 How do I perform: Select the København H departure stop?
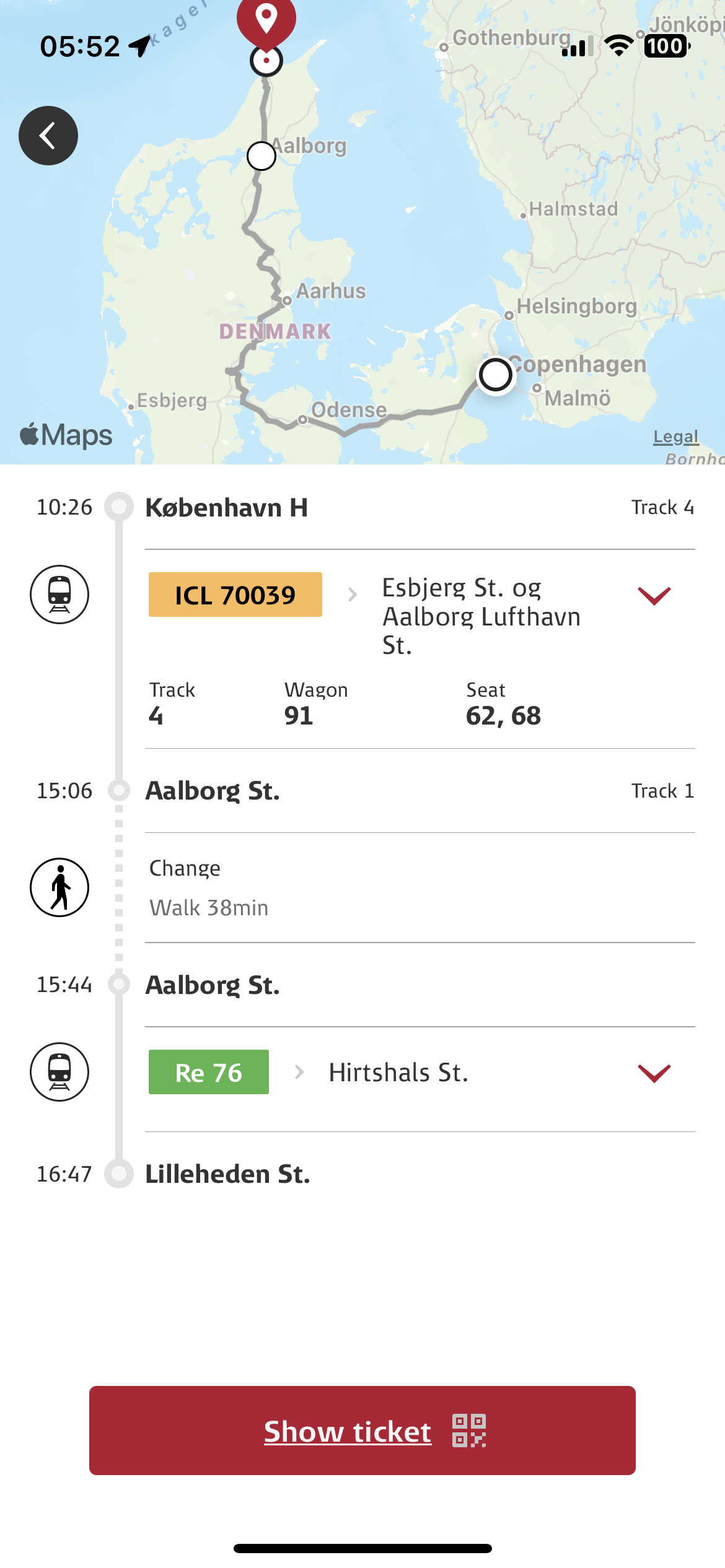point(227,508)
